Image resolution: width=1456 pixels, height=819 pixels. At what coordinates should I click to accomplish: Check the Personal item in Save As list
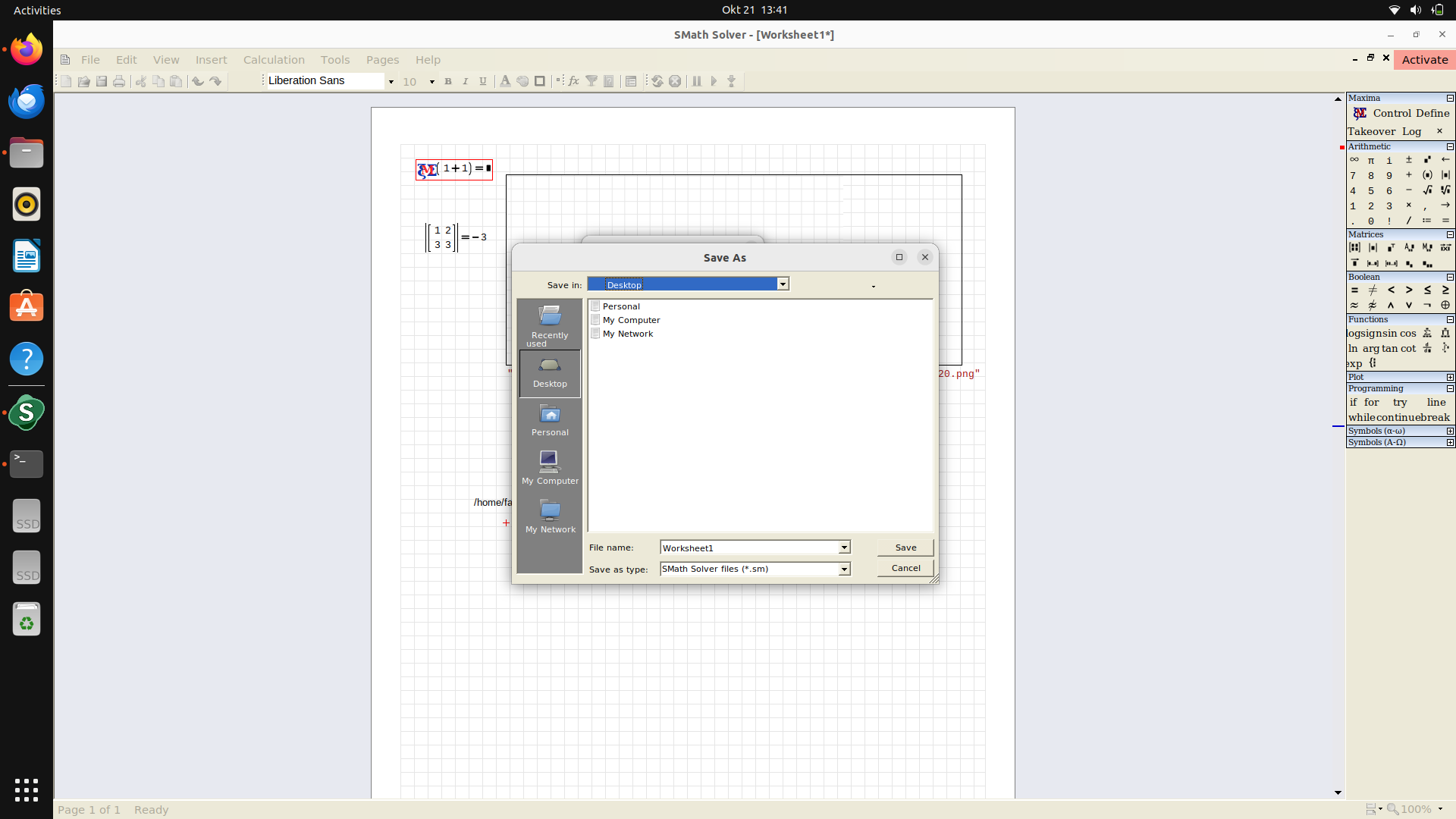click(597, 306)
